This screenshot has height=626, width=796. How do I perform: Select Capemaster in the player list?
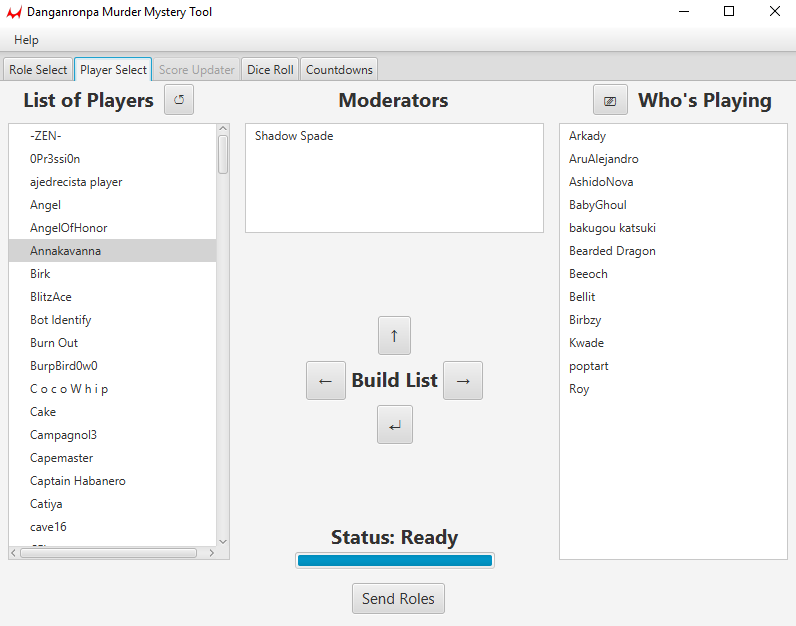click(112, 458)
